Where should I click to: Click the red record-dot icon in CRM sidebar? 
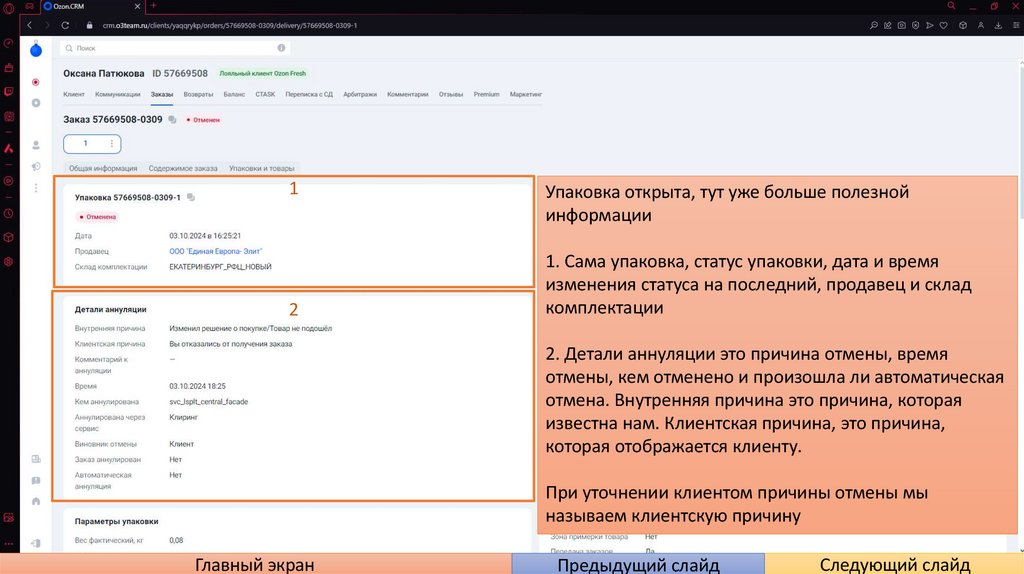tap(36, 82)
